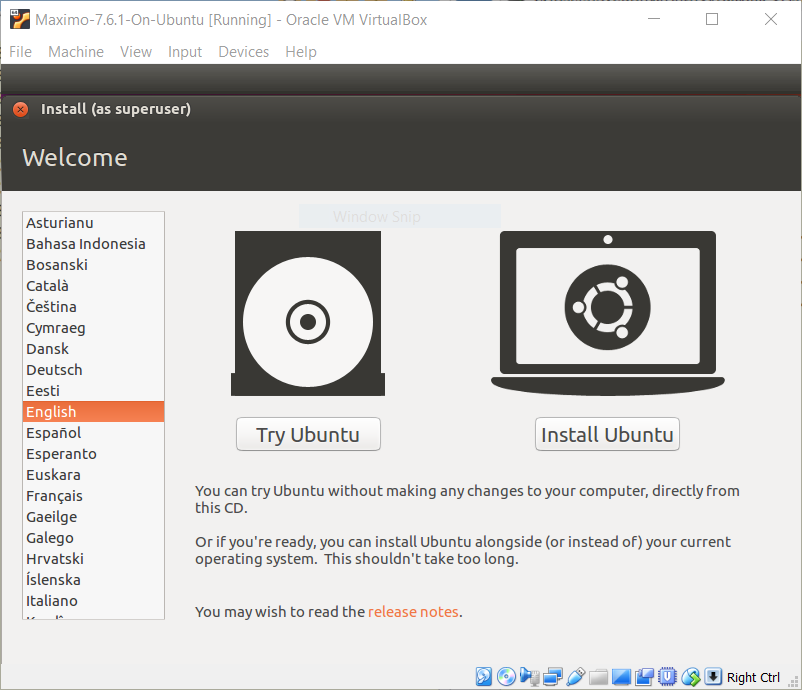The width and height of the screenshot is (802, 690).
Task: Click the shared folders status icon
Action: (x=598, y=677)
